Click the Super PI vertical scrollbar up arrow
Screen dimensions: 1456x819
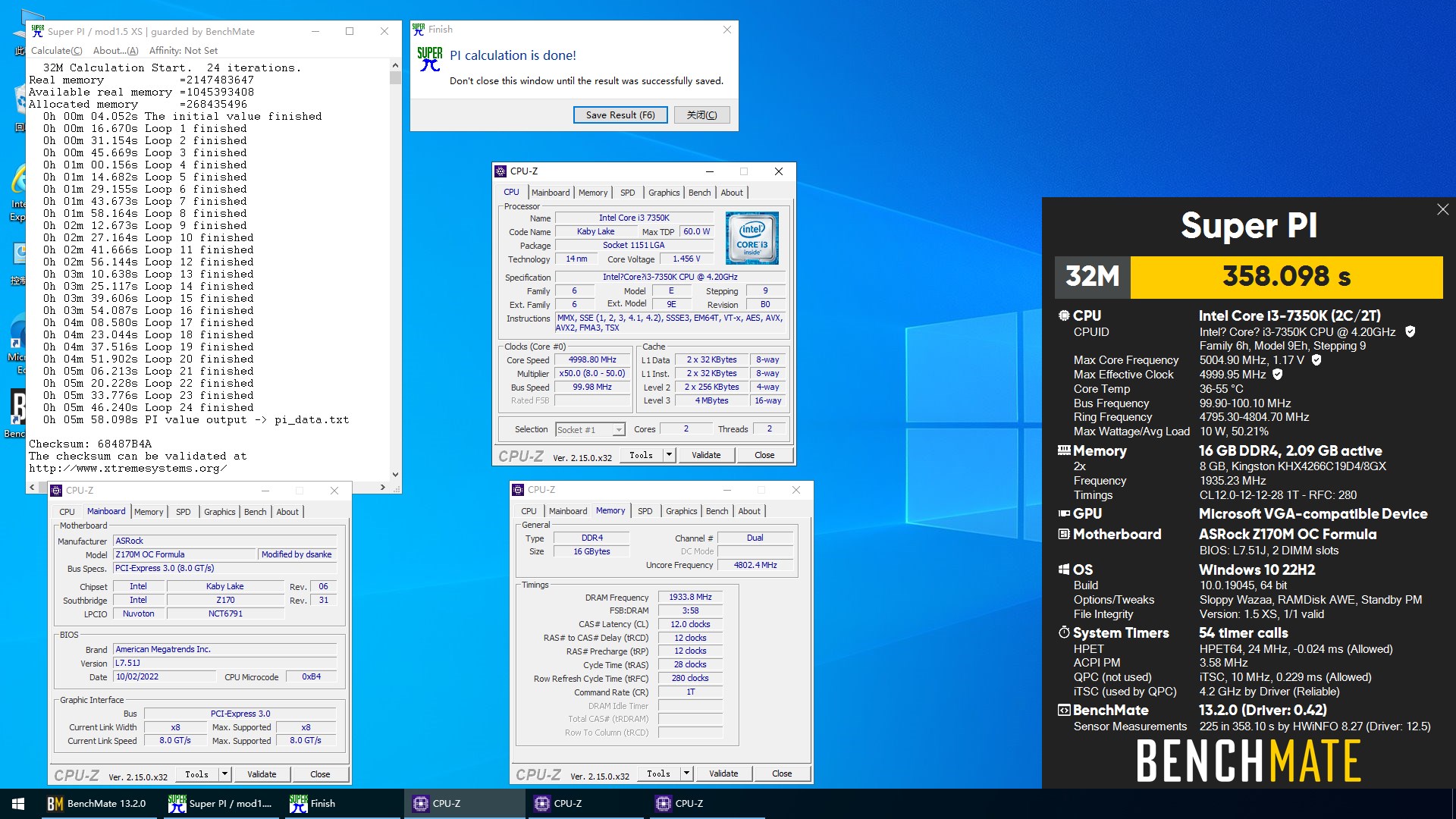395,66
